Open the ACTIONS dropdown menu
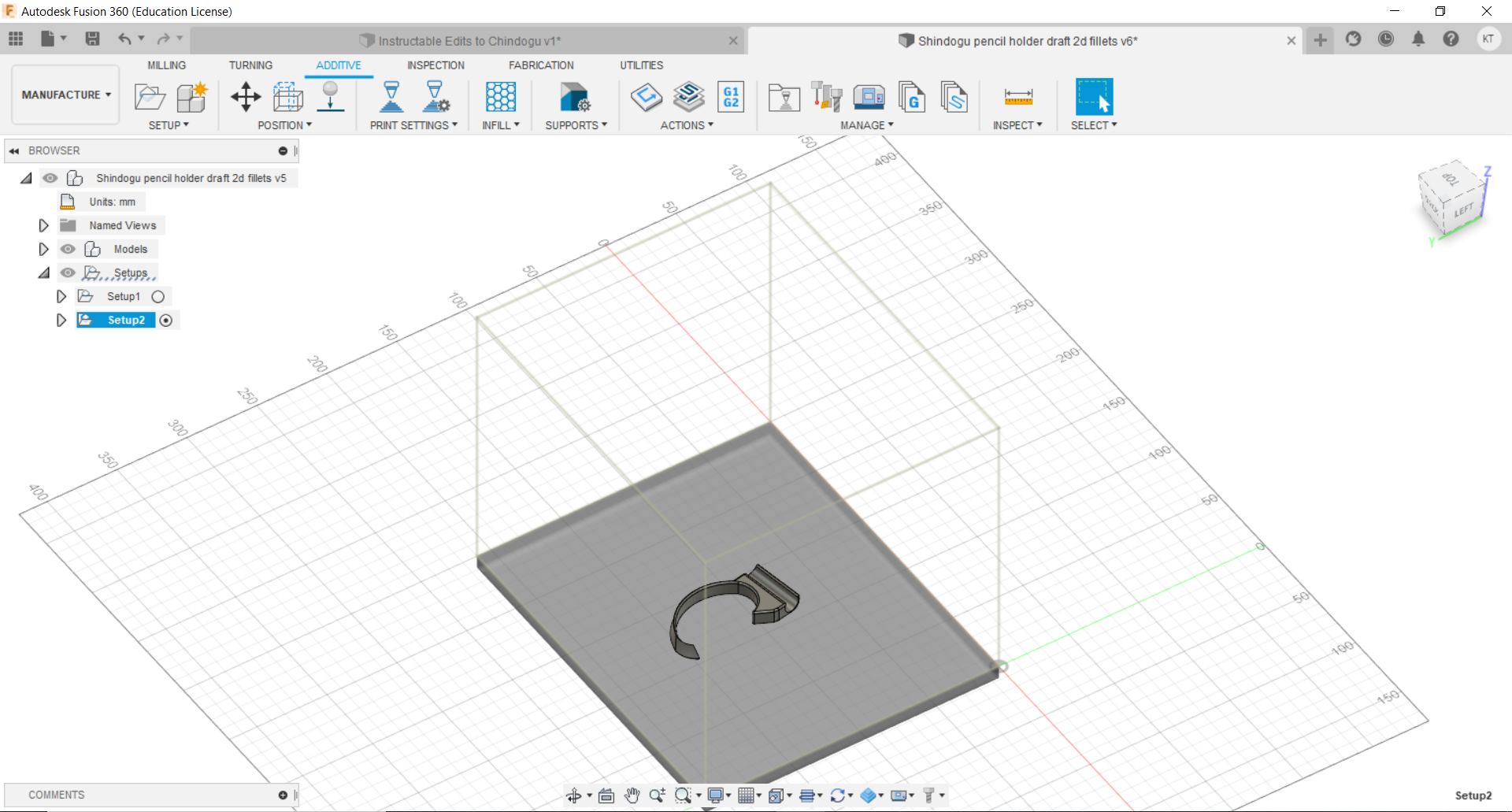Screen dimensions: 1512x812 [x=687, y=125]
